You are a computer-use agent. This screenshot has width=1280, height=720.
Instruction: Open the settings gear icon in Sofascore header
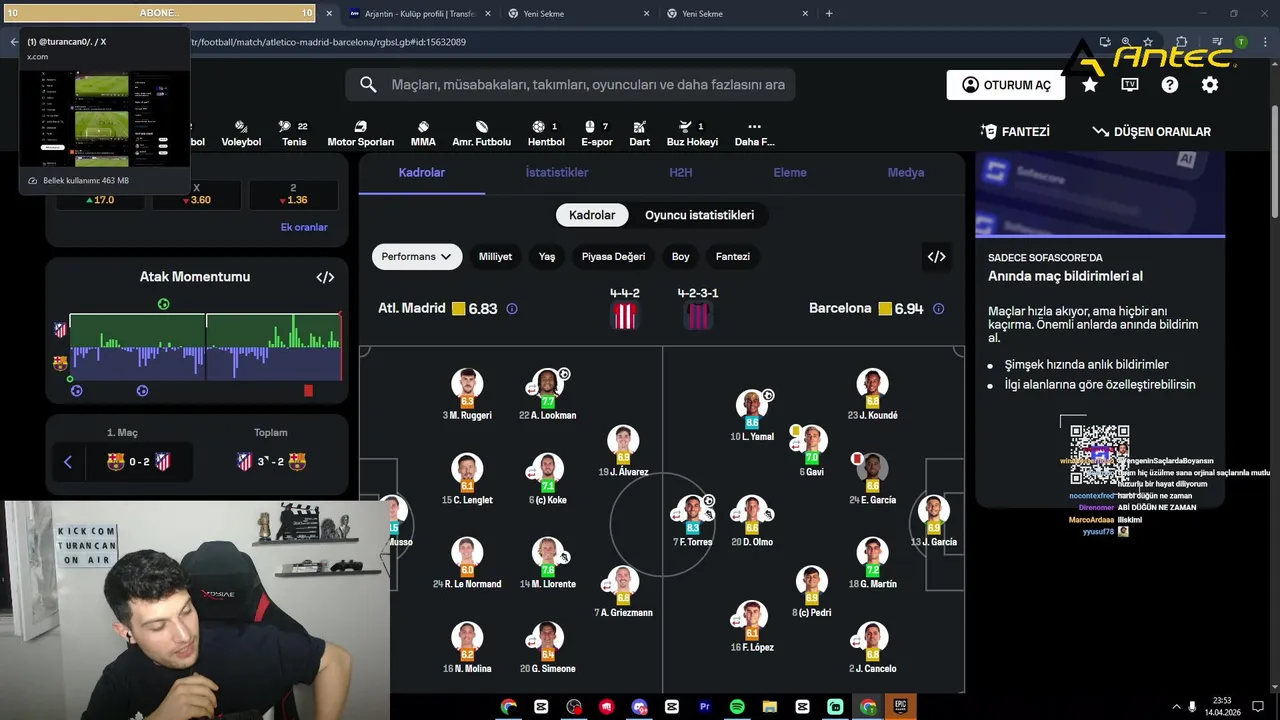(x=1210, y=85)
